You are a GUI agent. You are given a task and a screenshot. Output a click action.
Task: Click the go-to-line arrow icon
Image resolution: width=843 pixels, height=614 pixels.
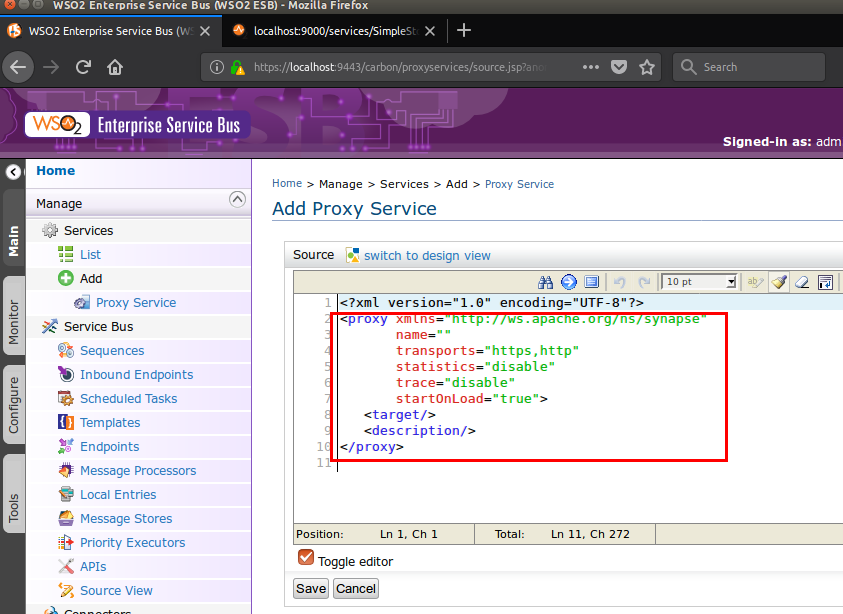point(568,282)
